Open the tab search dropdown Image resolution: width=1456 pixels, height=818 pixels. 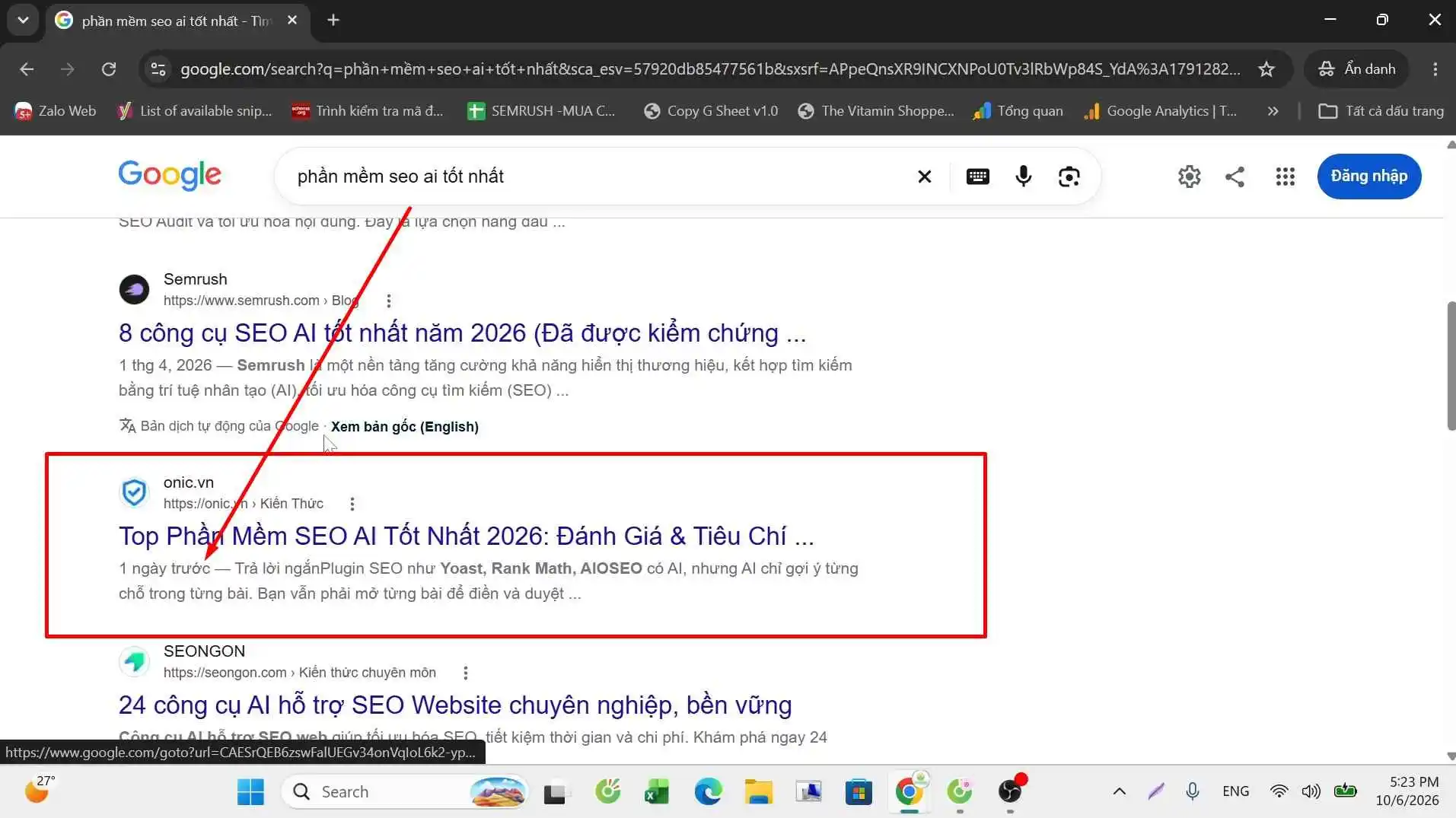click(x=24, y=21)
